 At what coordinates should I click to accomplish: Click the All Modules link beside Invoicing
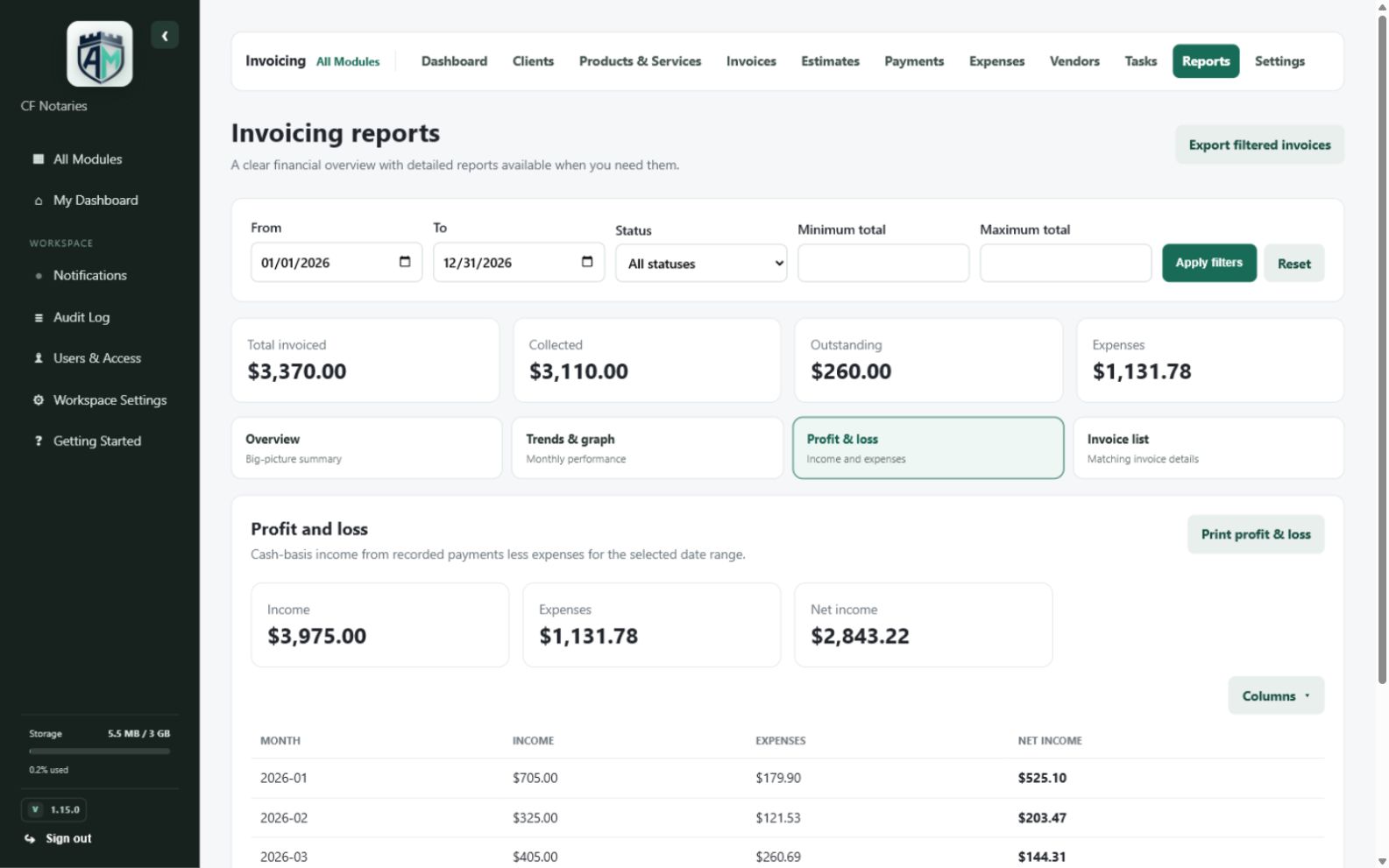pyautogui.click(x=348, y=62)
